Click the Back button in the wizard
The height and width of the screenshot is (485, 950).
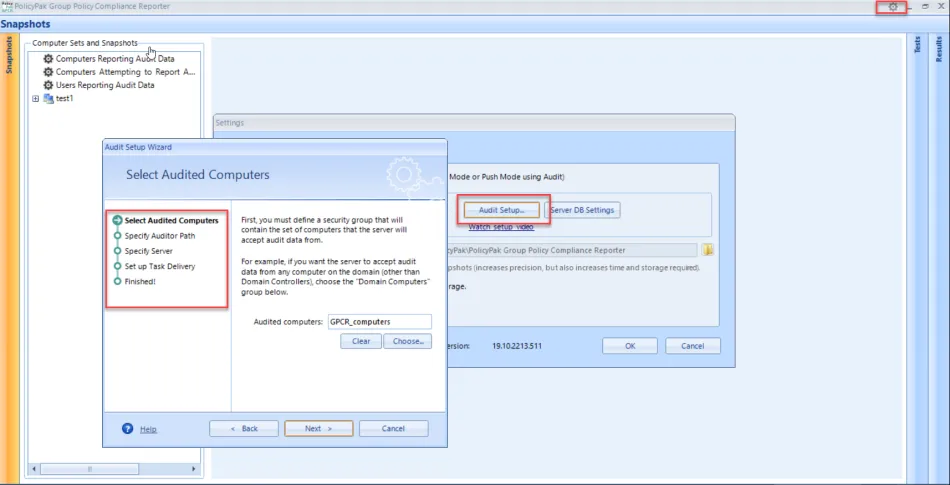[243, 428]
